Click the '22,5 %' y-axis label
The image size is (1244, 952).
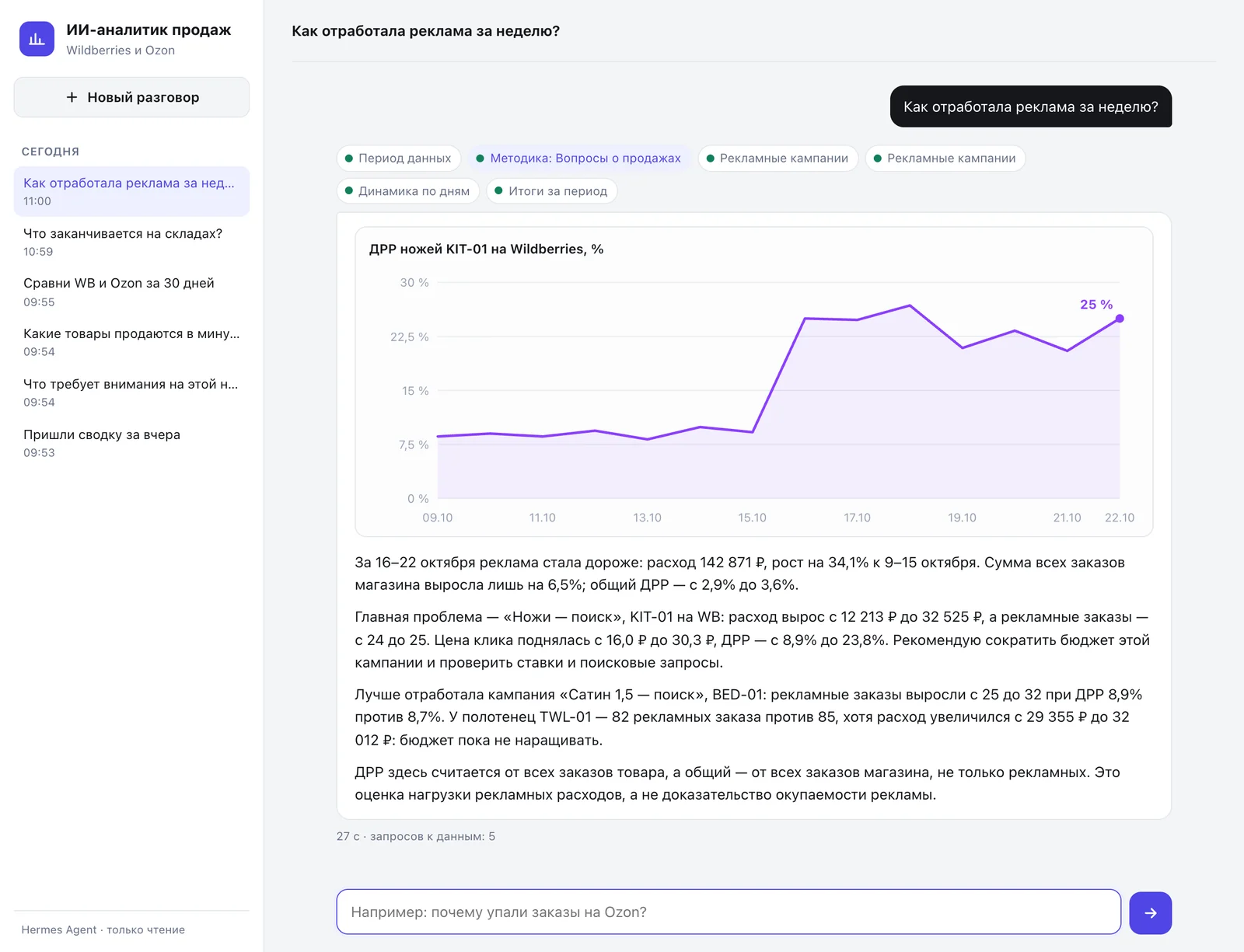pyautogui.click(x=409, y=337)
